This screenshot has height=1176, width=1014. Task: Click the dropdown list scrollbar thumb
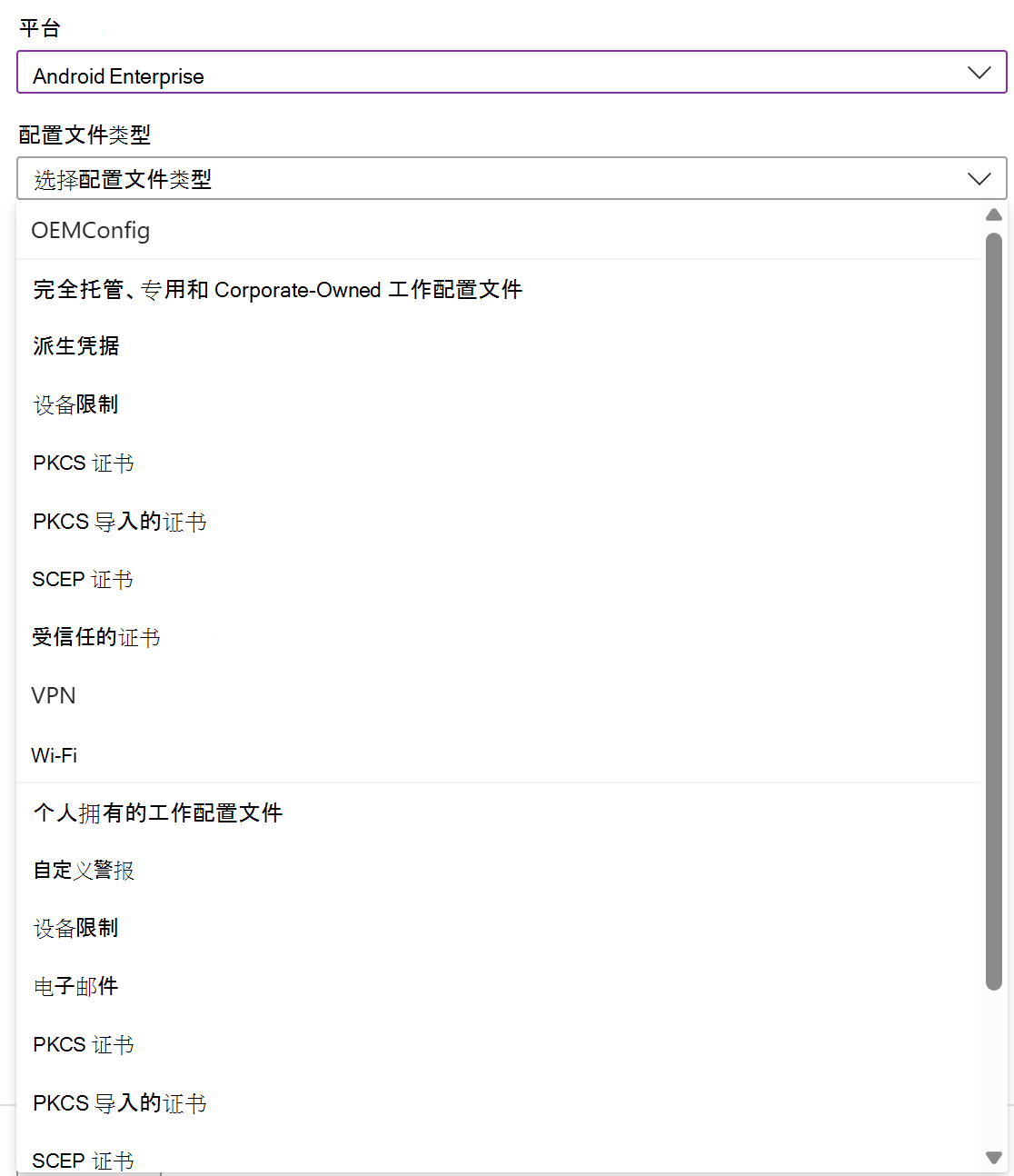994,612
